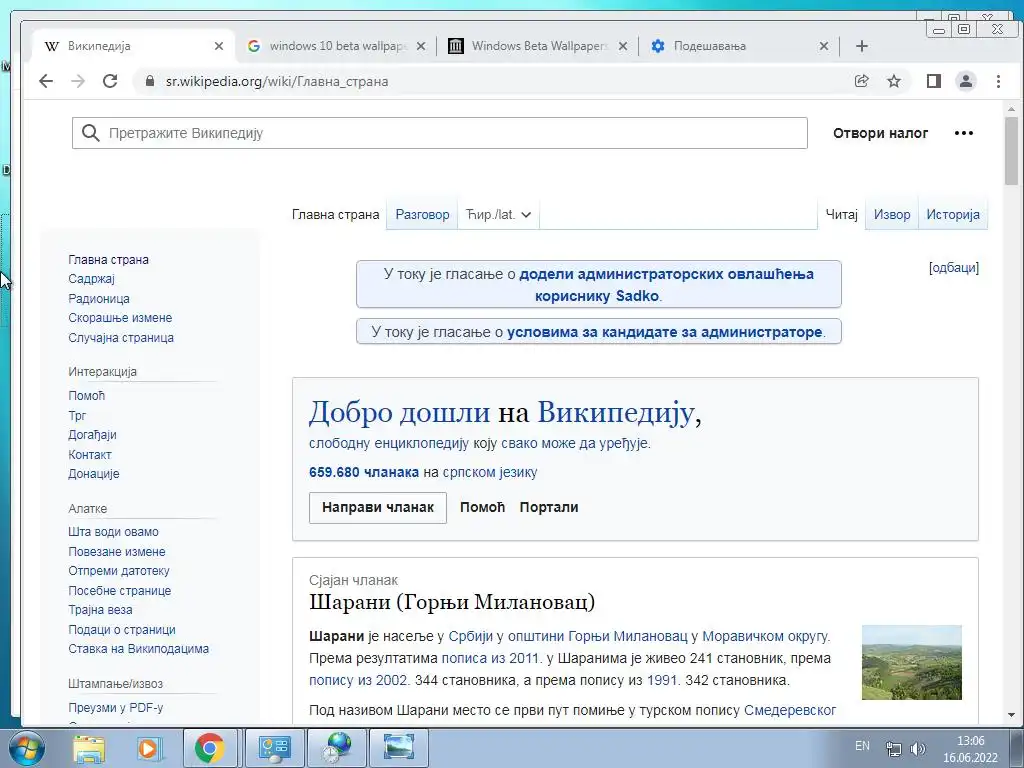Open Windows Explorer from taskbar
This screenshot has width=1024, height=768.
coord(88,748)
